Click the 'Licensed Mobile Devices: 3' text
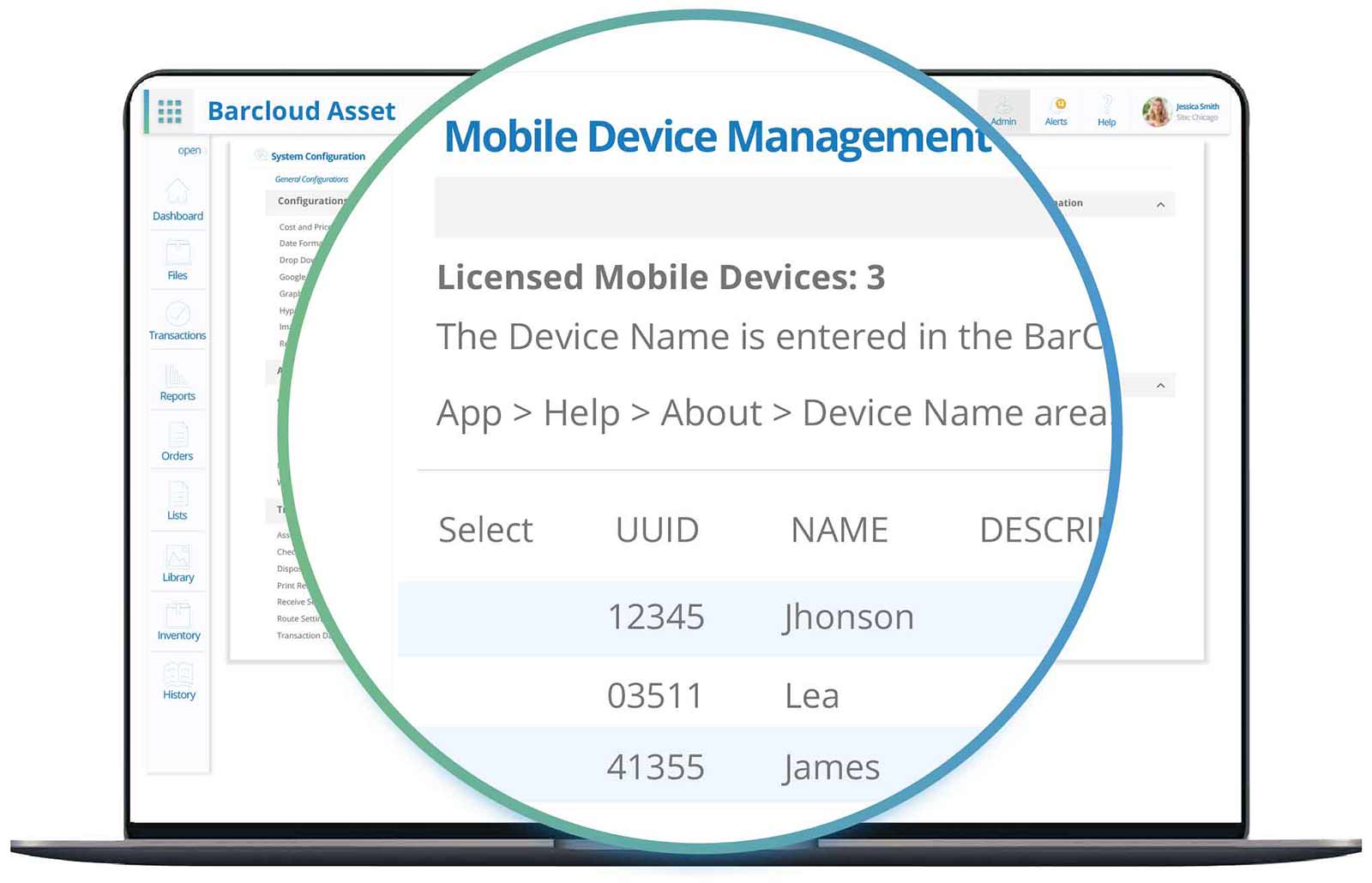Image resolution: width=1372 pixels, height=883 pixels. pos(661,277)
